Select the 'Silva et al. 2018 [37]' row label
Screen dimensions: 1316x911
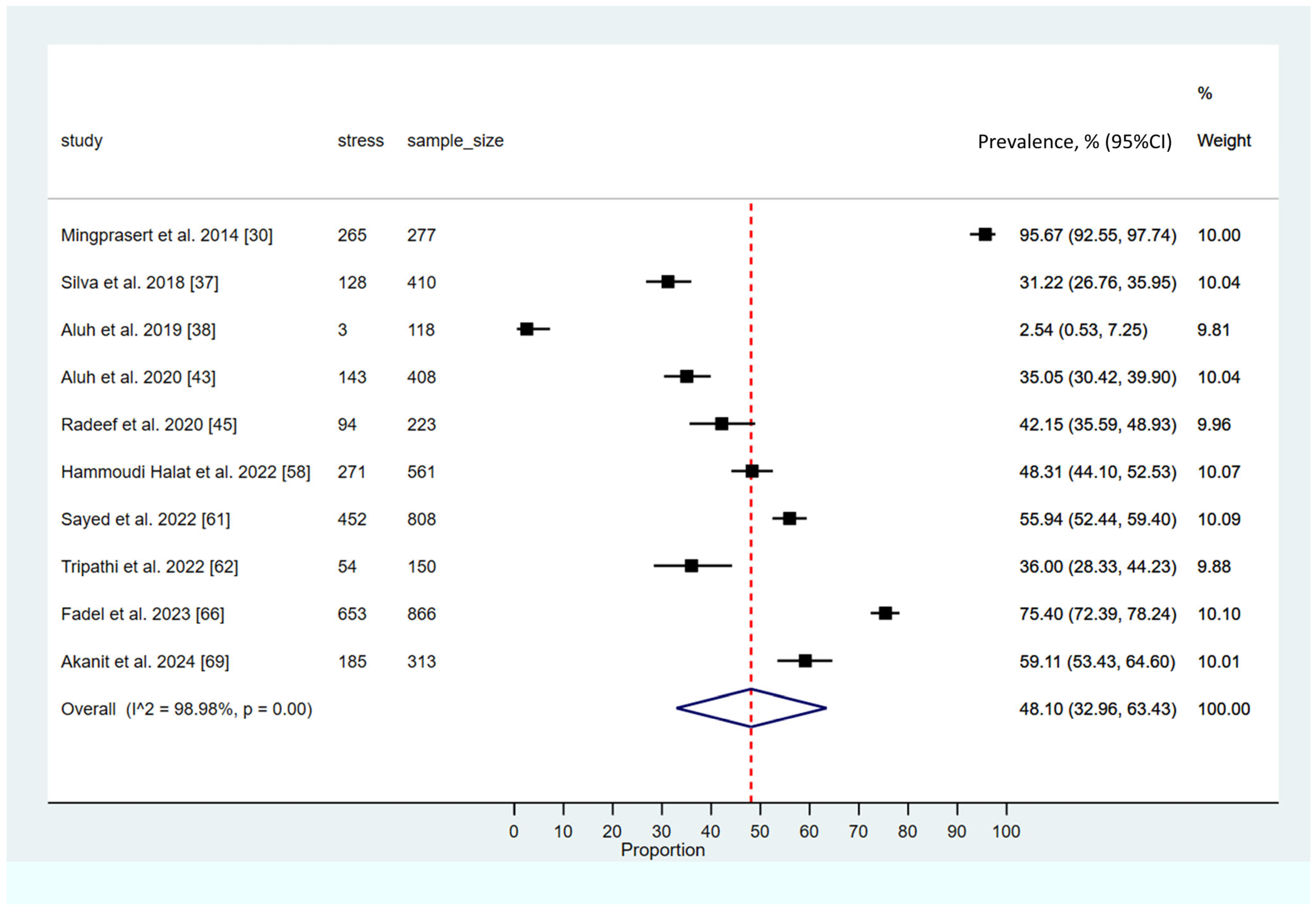pos(140,283)
